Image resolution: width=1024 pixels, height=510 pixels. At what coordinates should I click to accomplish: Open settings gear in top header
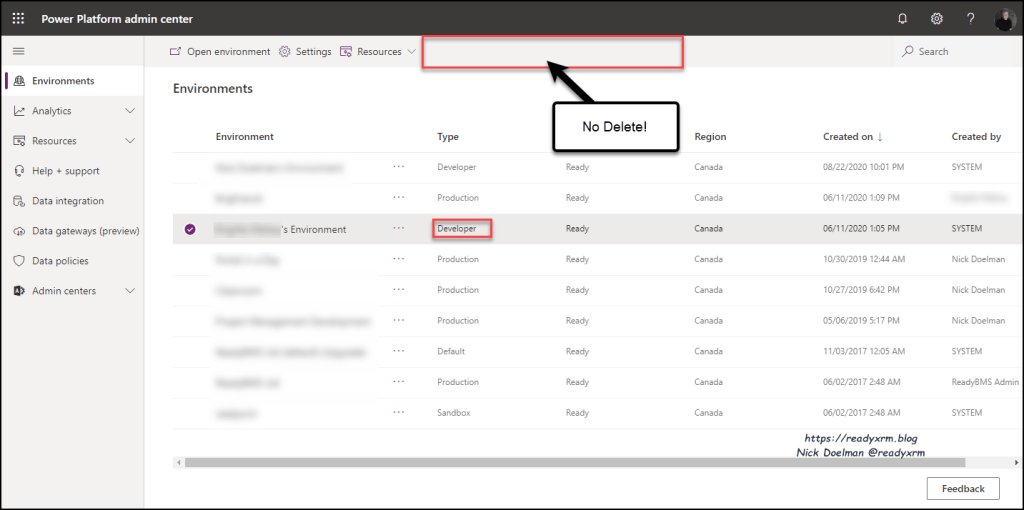(x=937, y=19)
